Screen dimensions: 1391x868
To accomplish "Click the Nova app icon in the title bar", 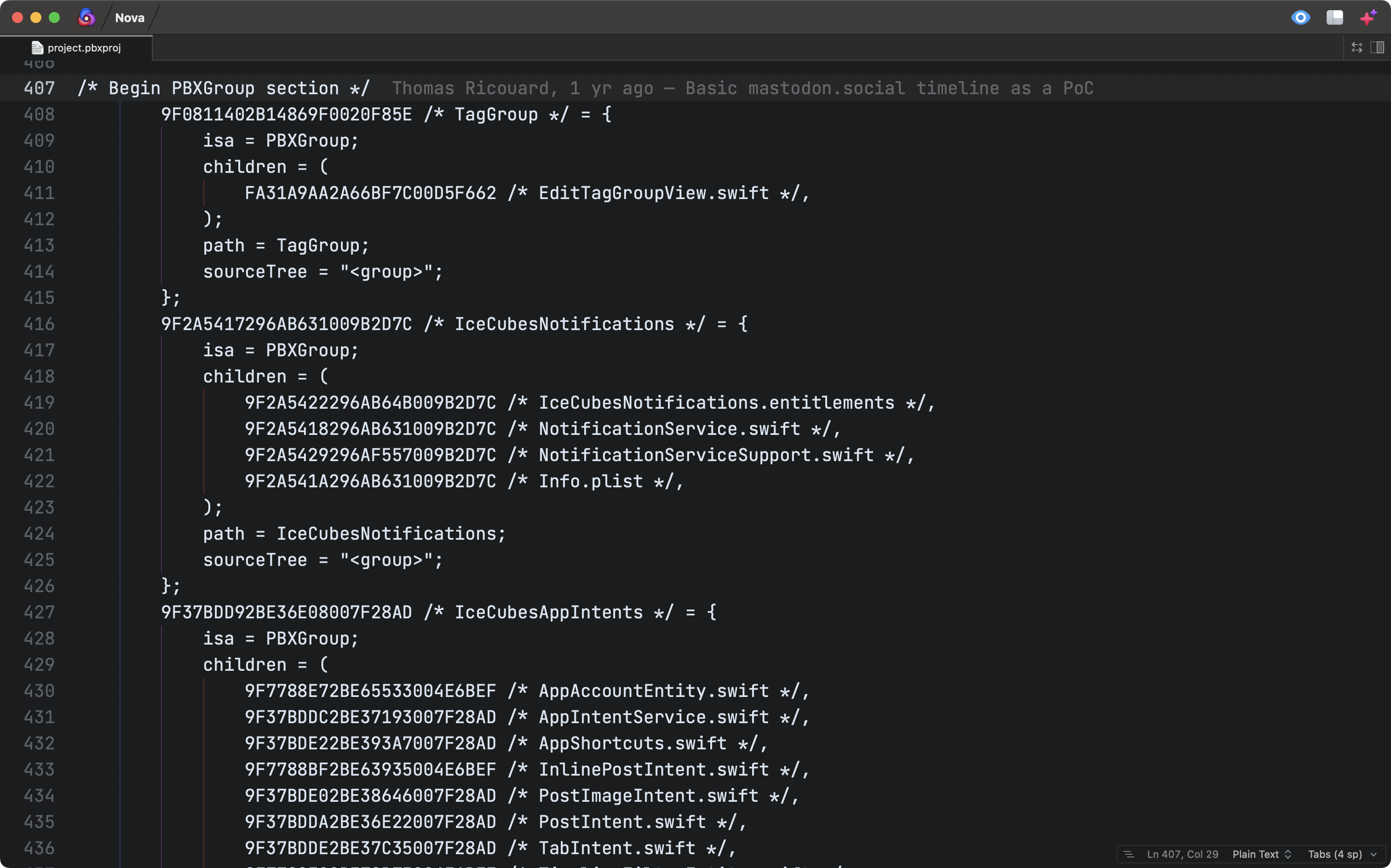I will click(87, 18).
